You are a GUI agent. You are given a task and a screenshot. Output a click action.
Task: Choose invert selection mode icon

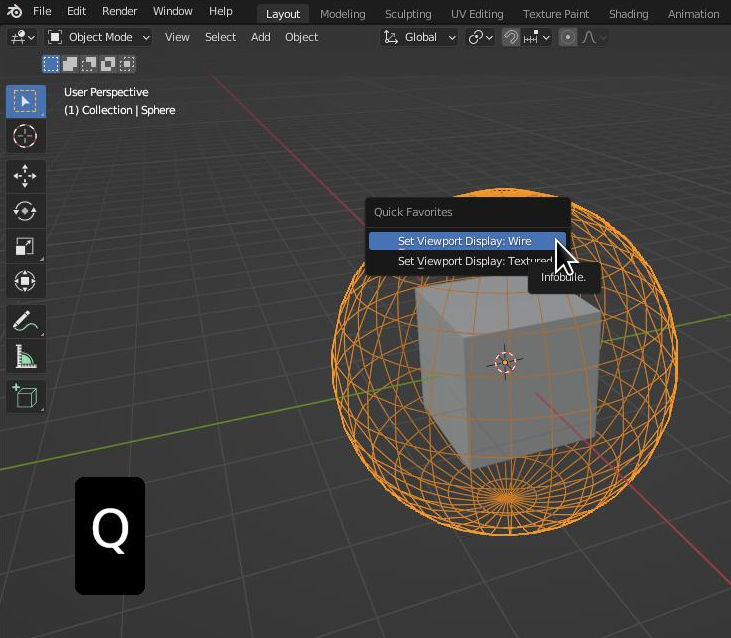(108, 64)
